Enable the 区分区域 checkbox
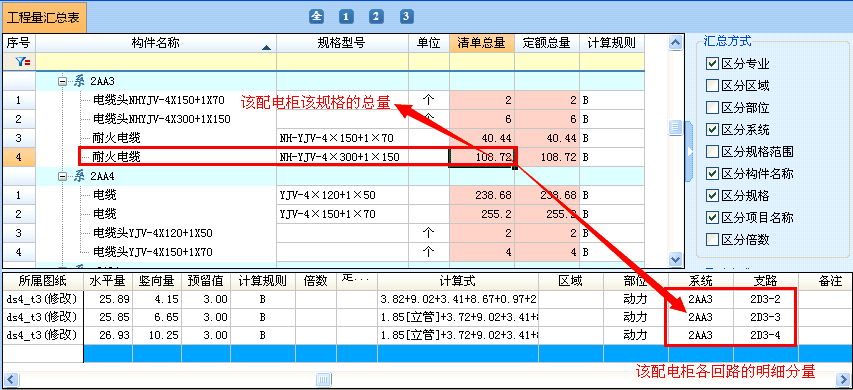853x390 pixels. coord(712,85)
